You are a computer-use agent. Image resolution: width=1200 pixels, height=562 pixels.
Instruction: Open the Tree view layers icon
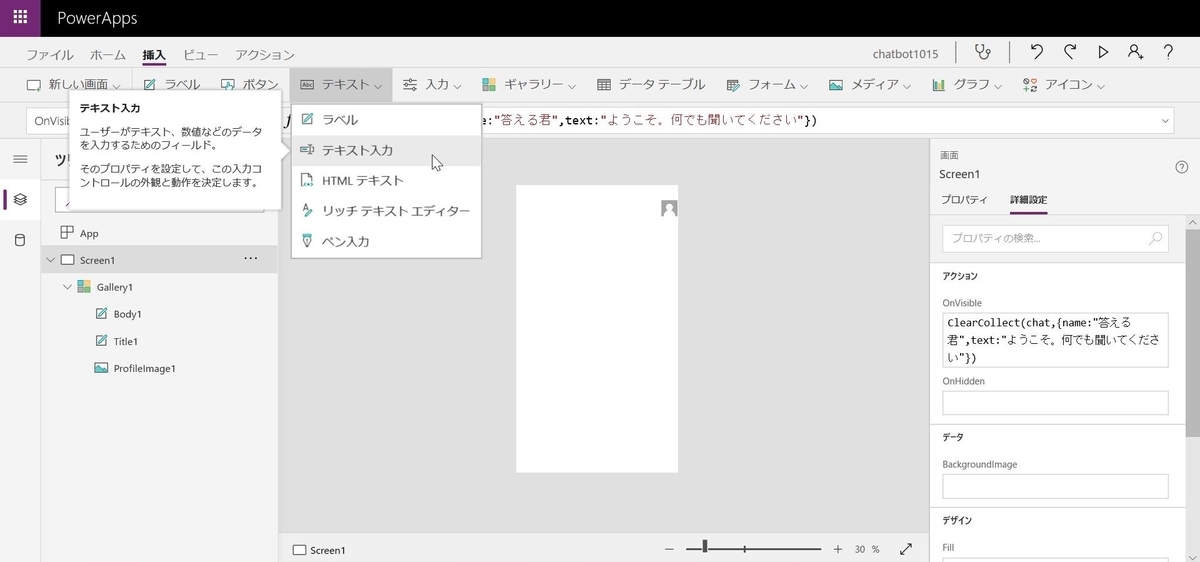point(20,200)
